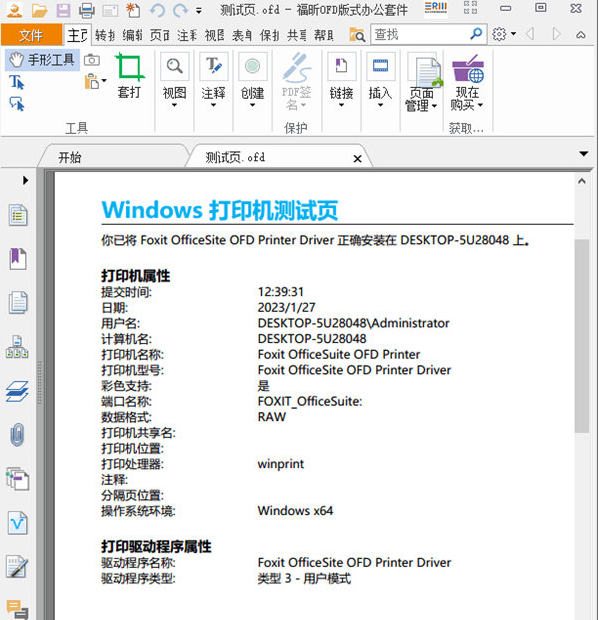Click the 现在购买 buy now basket
This screenshot has width=599, height=620.
467,82
